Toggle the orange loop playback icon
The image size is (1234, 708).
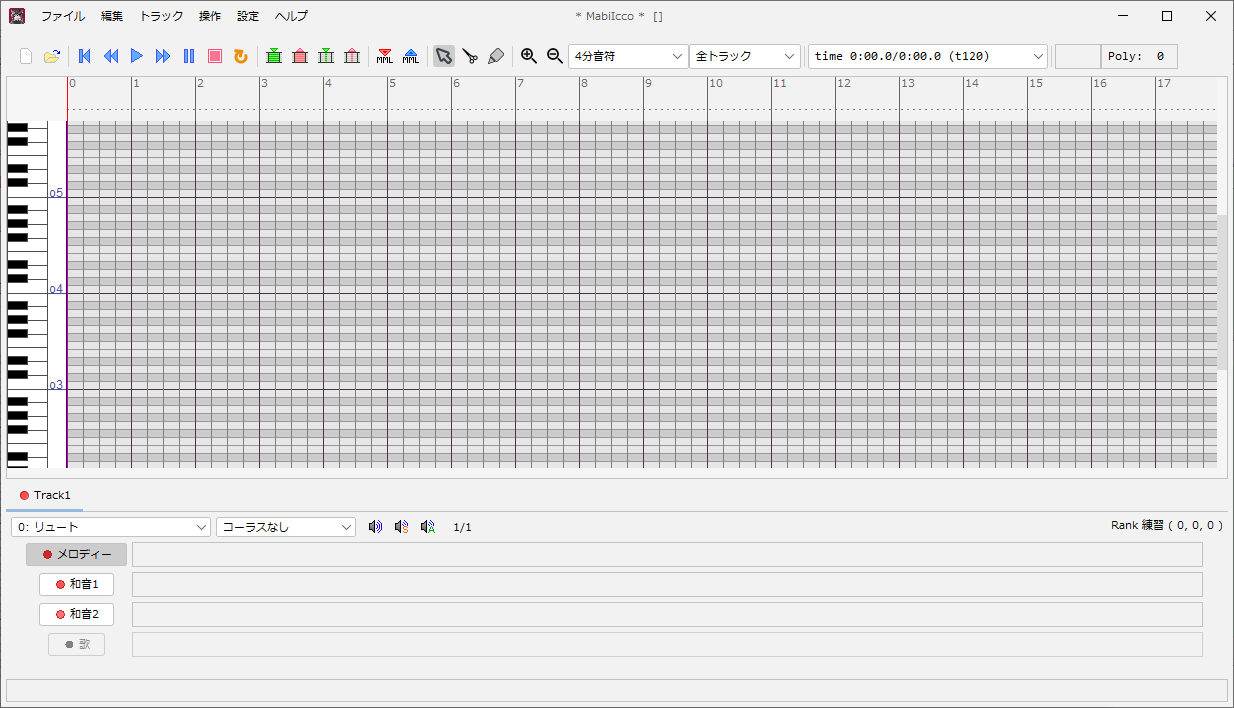pos(240,56)
